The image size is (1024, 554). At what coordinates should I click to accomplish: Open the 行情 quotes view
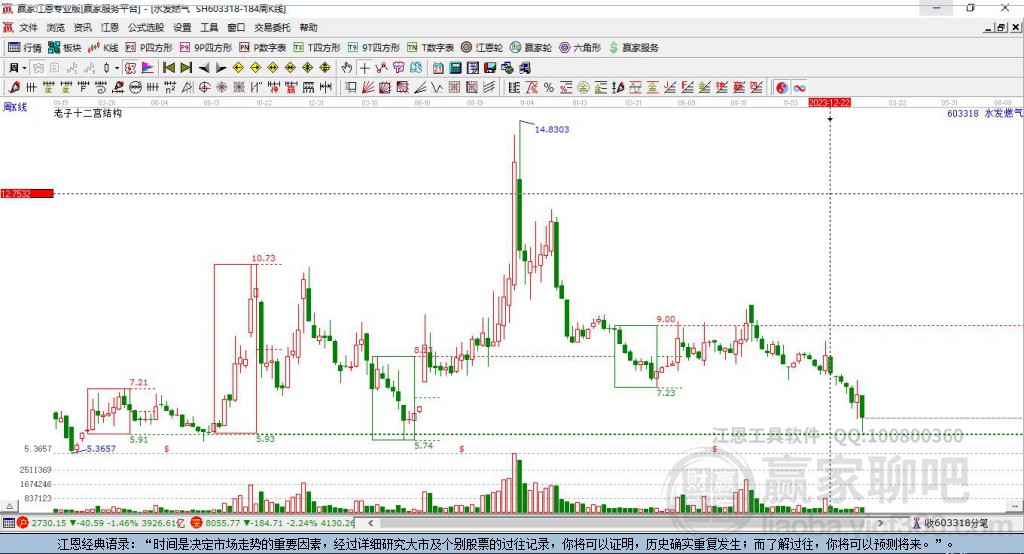point(24,48)
